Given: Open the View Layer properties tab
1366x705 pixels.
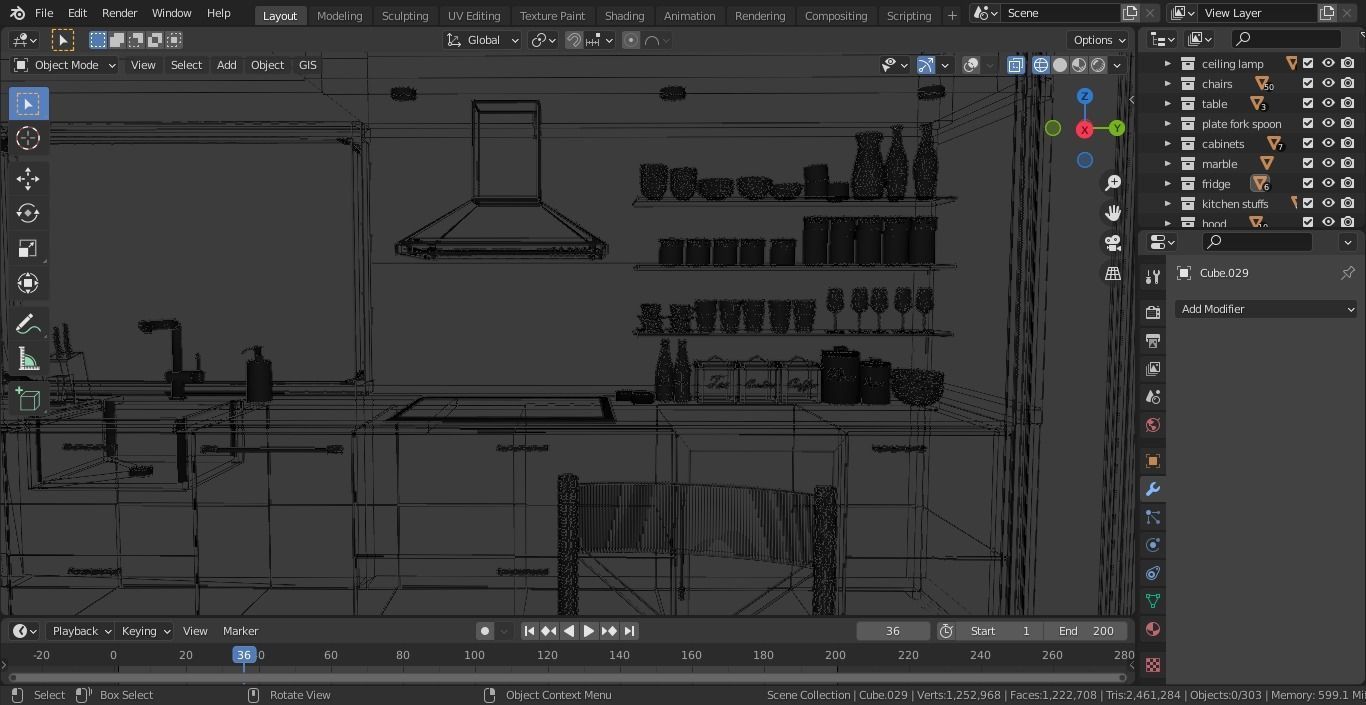Looking at the screenshot, I should click(x=1152, y=369).
